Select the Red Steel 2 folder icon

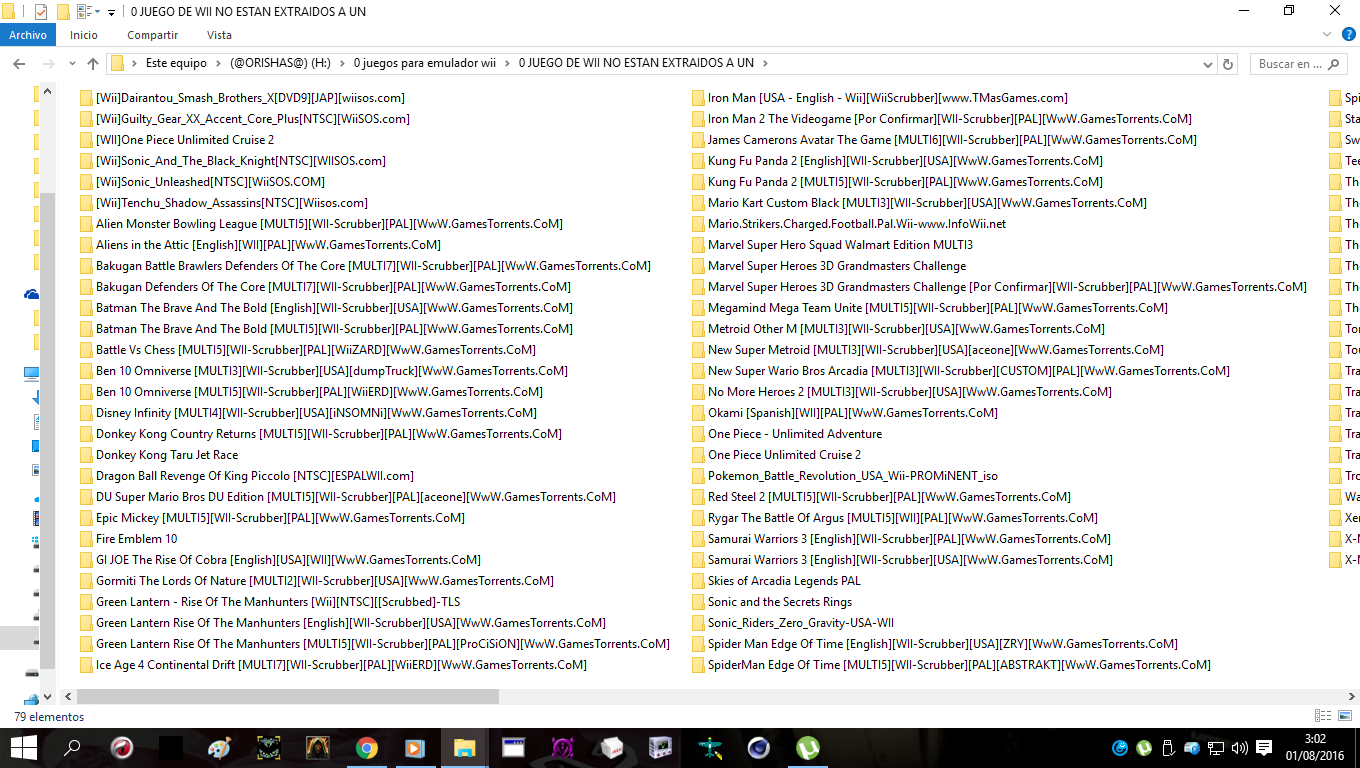click(x=698, y=497)
